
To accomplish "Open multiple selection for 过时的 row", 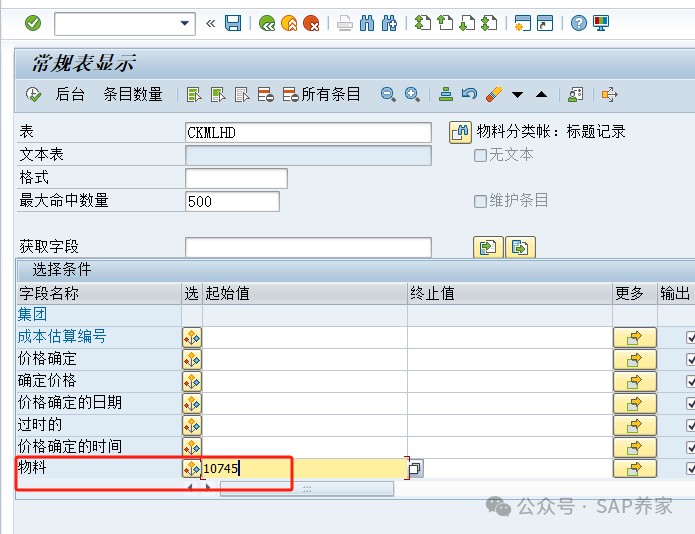I will click(634, 425).
